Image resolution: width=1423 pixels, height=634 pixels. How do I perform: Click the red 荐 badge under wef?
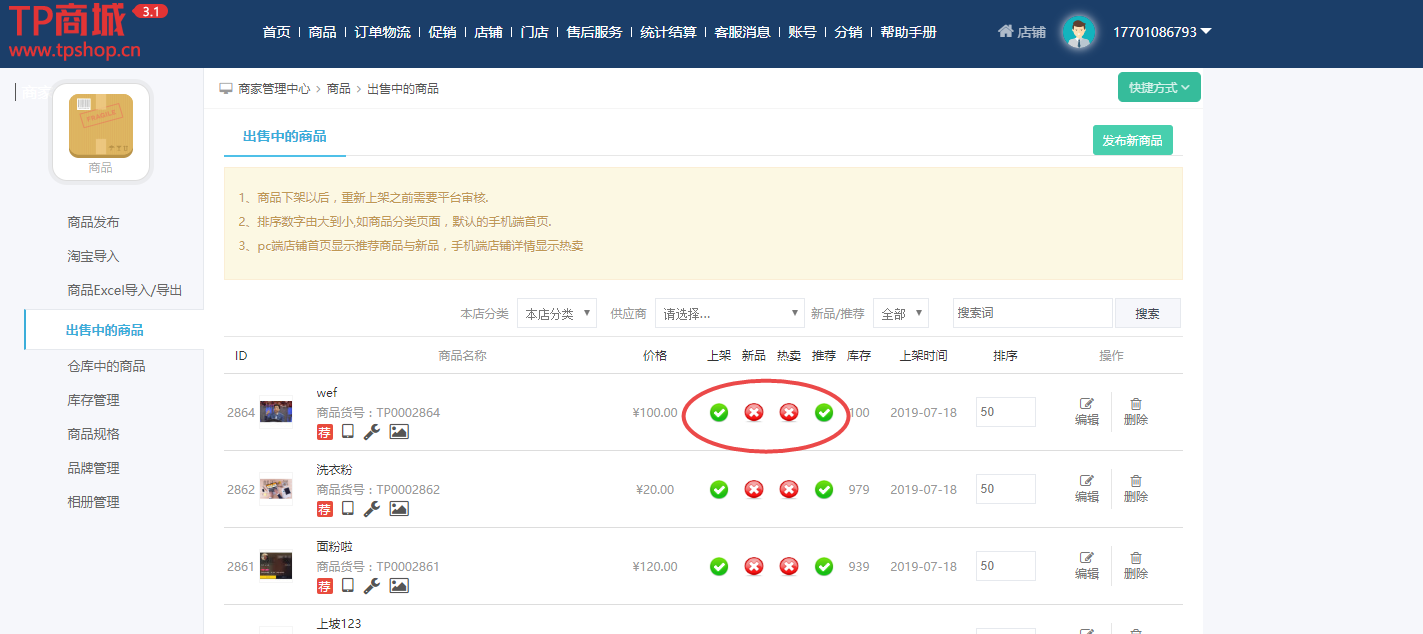[x=325, y=432]
